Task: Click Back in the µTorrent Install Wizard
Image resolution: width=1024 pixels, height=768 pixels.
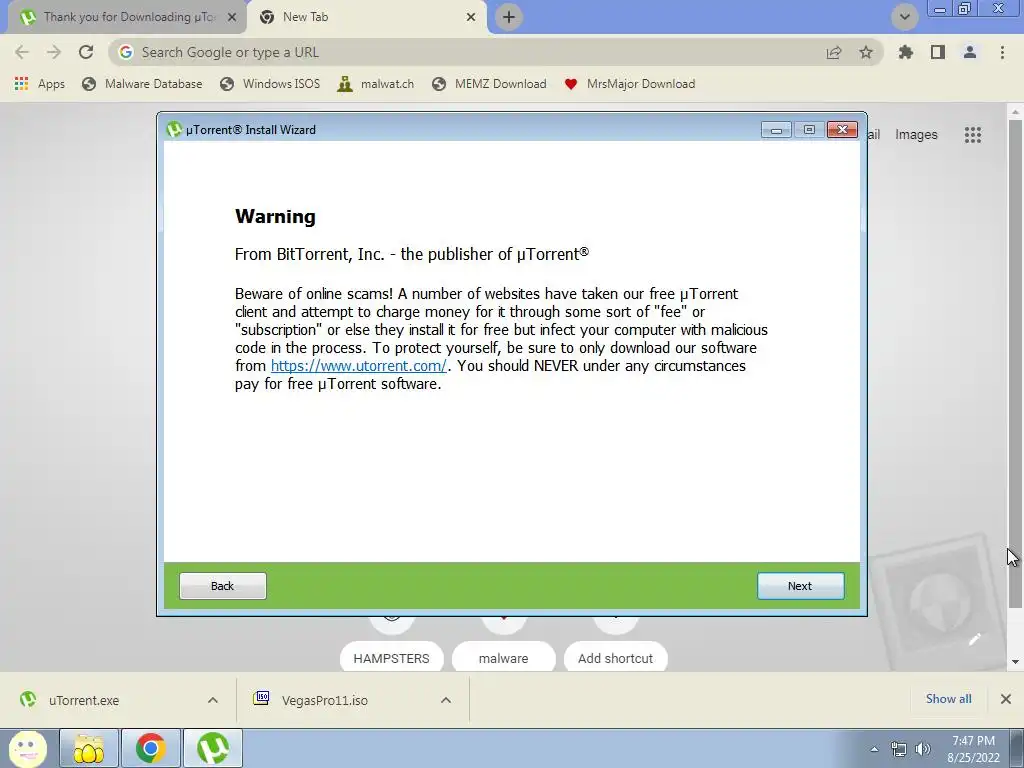Action: pyautogui.click(x=223, y=586)
